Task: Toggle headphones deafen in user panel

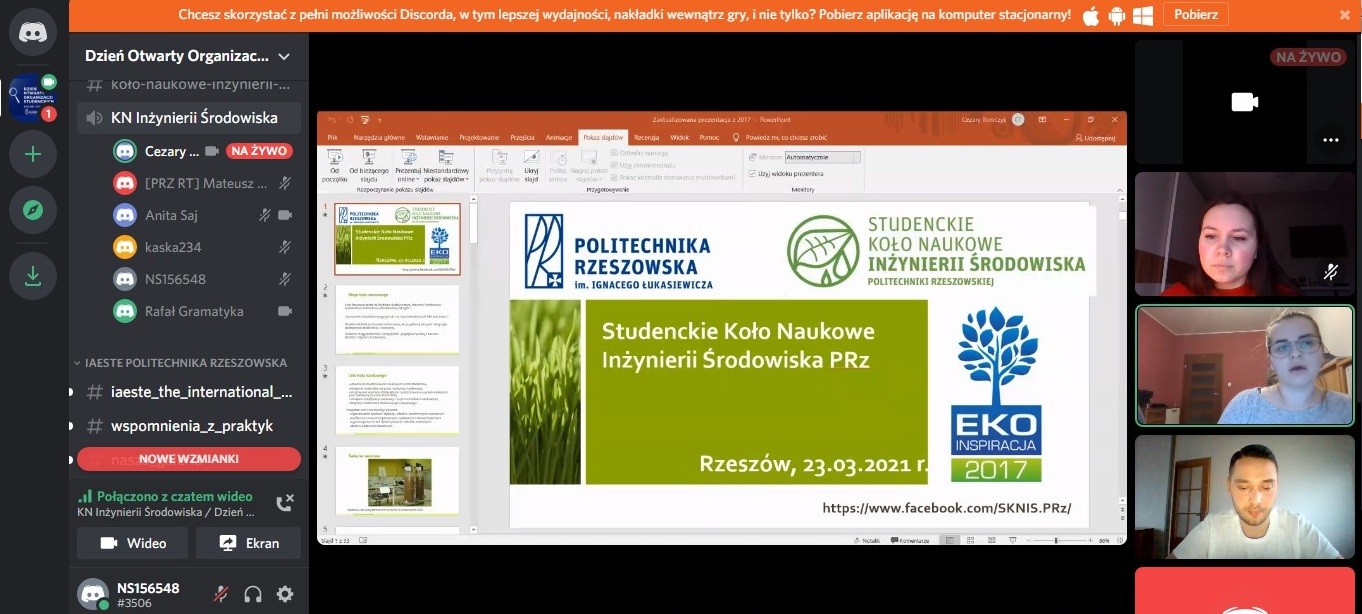Action: click(x=253, y=594)
